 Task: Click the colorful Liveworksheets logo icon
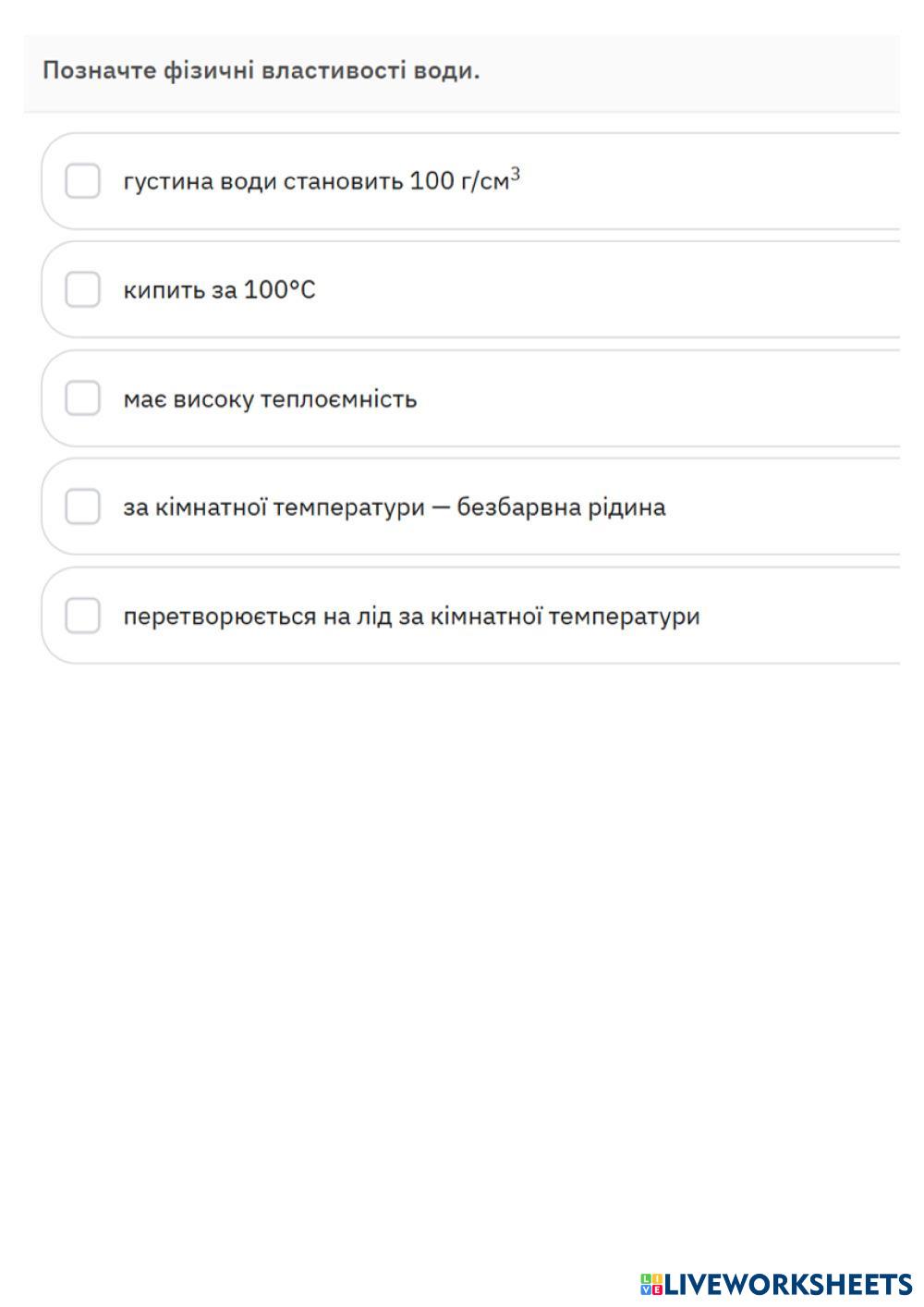[650, 1284]
